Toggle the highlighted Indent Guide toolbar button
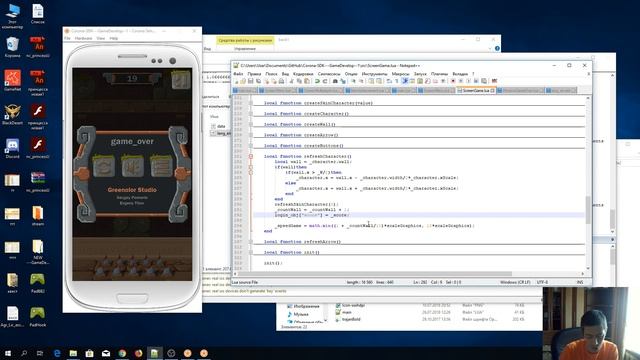Image resolution: width=640 pixels, height=360 pixels. pyautogui.click(x=404, y=81)
